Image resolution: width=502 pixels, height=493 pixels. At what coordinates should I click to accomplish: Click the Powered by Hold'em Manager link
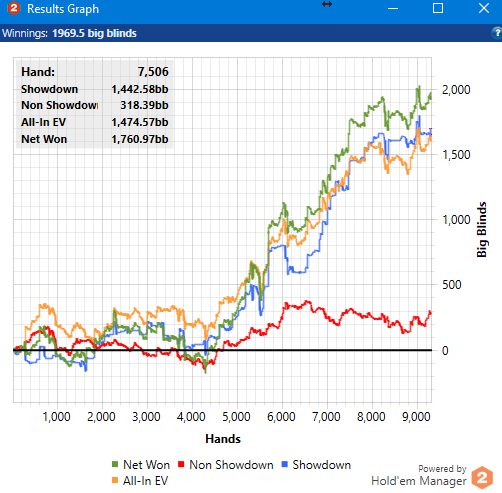(419, 476)
